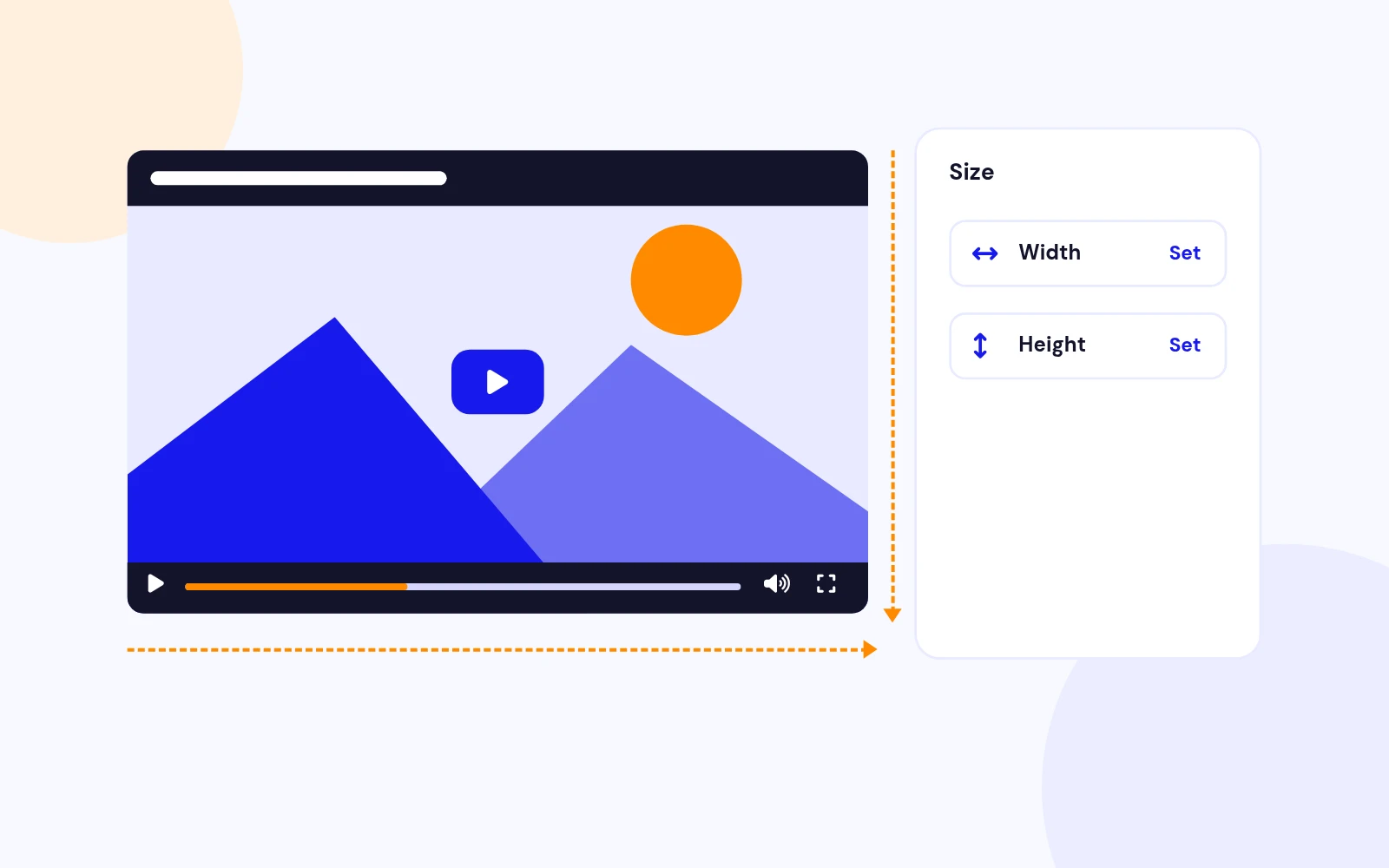Screen dimensions: 1389x868
Task: Select the Height label text
Action: 1052,345
